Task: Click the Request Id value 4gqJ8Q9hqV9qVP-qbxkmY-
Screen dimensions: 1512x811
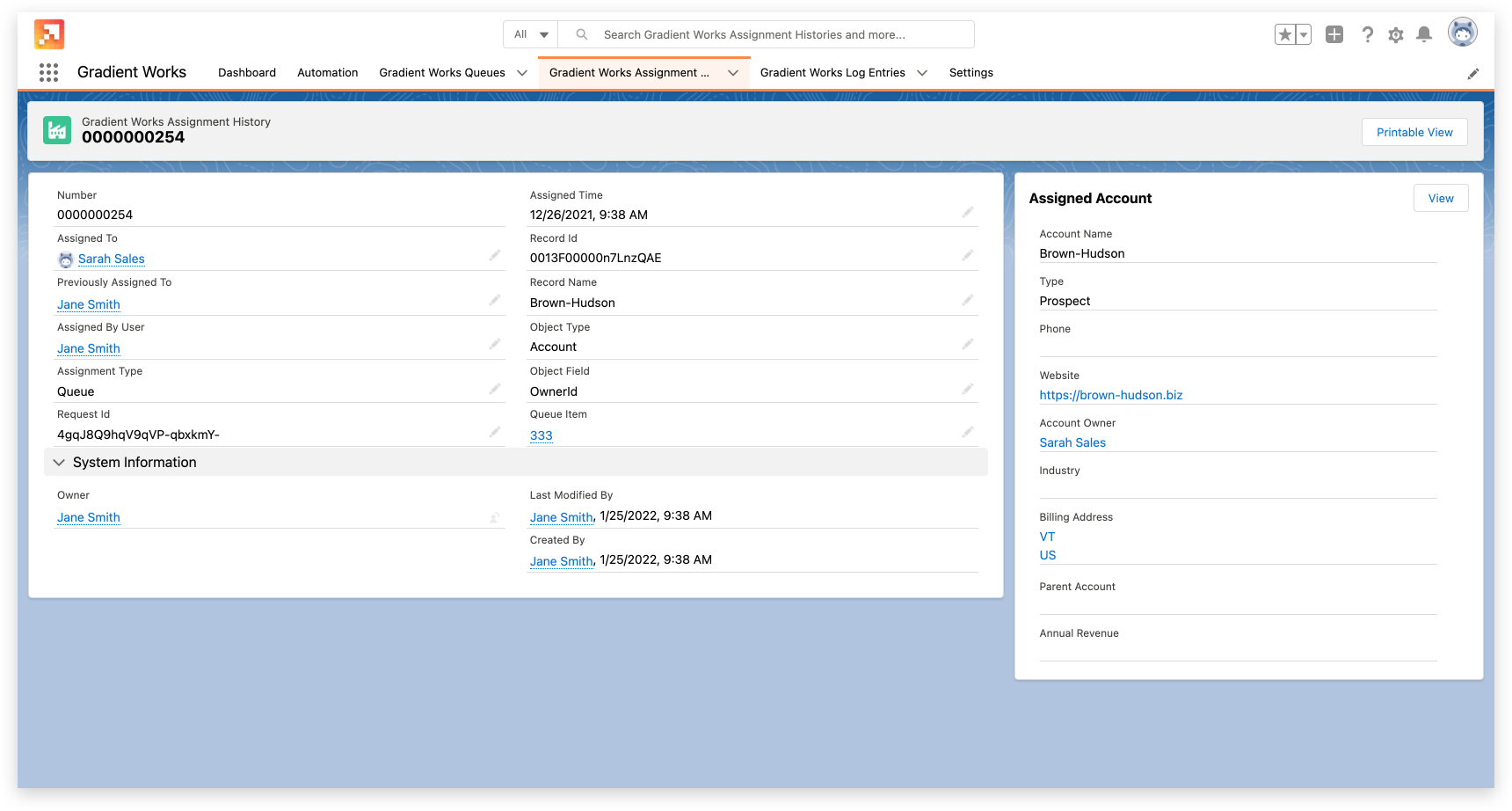Action: (x=138, y=435)
